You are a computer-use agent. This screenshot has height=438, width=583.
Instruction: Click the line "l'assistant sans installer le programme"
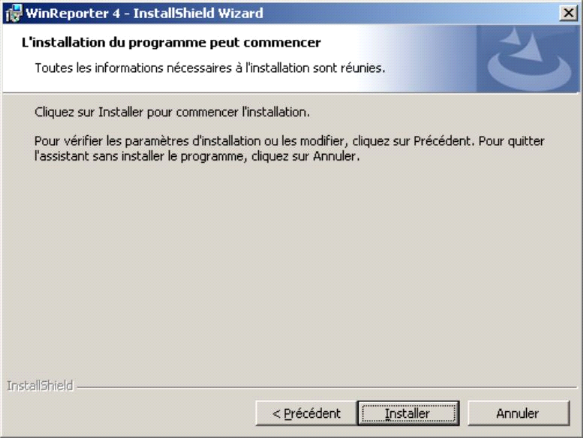click(x=197, y=156)
